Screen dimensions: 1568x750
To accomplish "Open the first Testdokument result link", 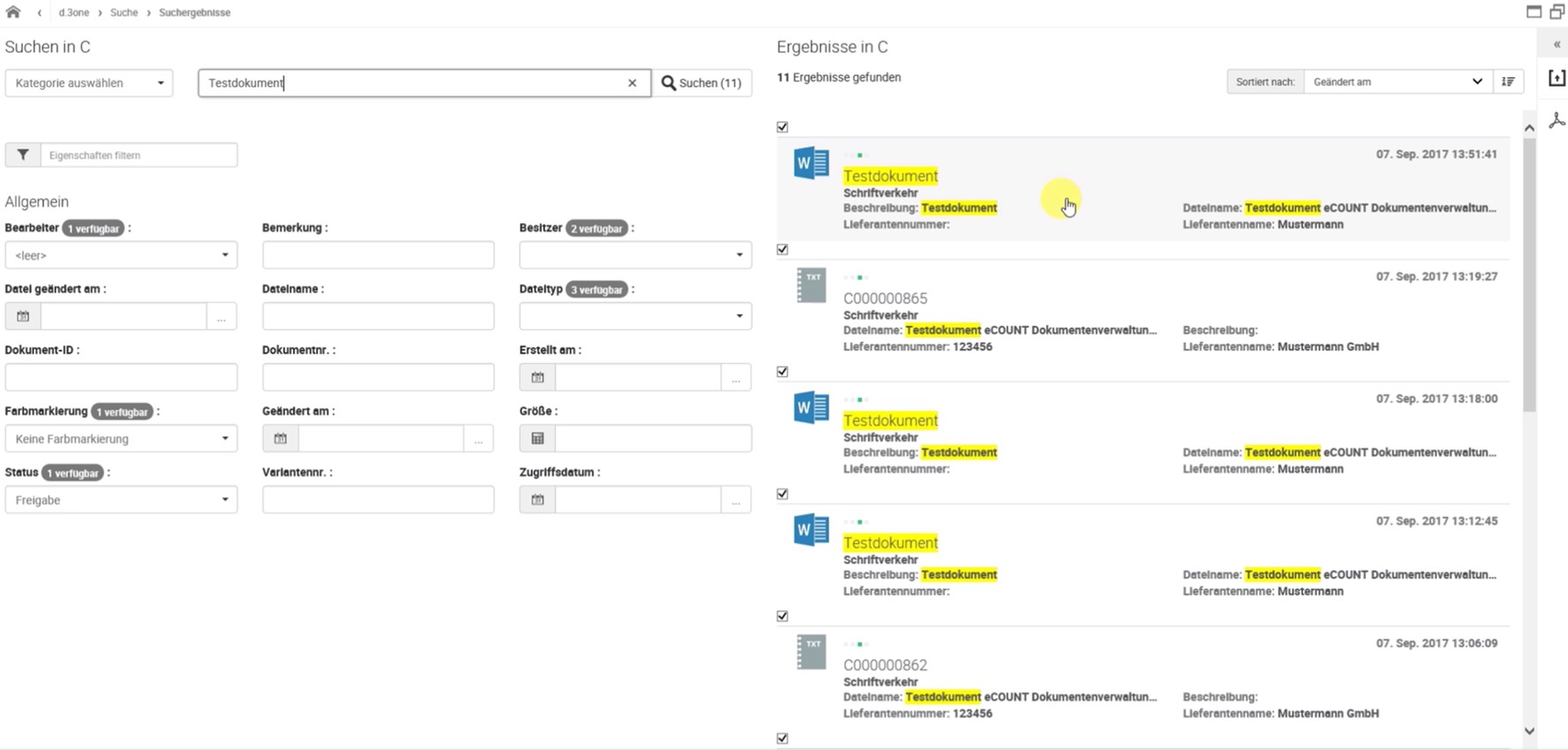I will click(890, 176).
